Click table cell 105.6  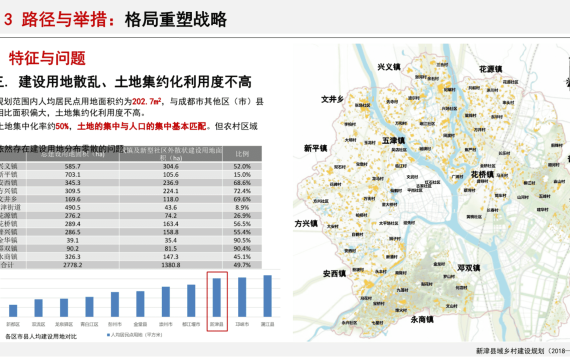click(170, 175)
